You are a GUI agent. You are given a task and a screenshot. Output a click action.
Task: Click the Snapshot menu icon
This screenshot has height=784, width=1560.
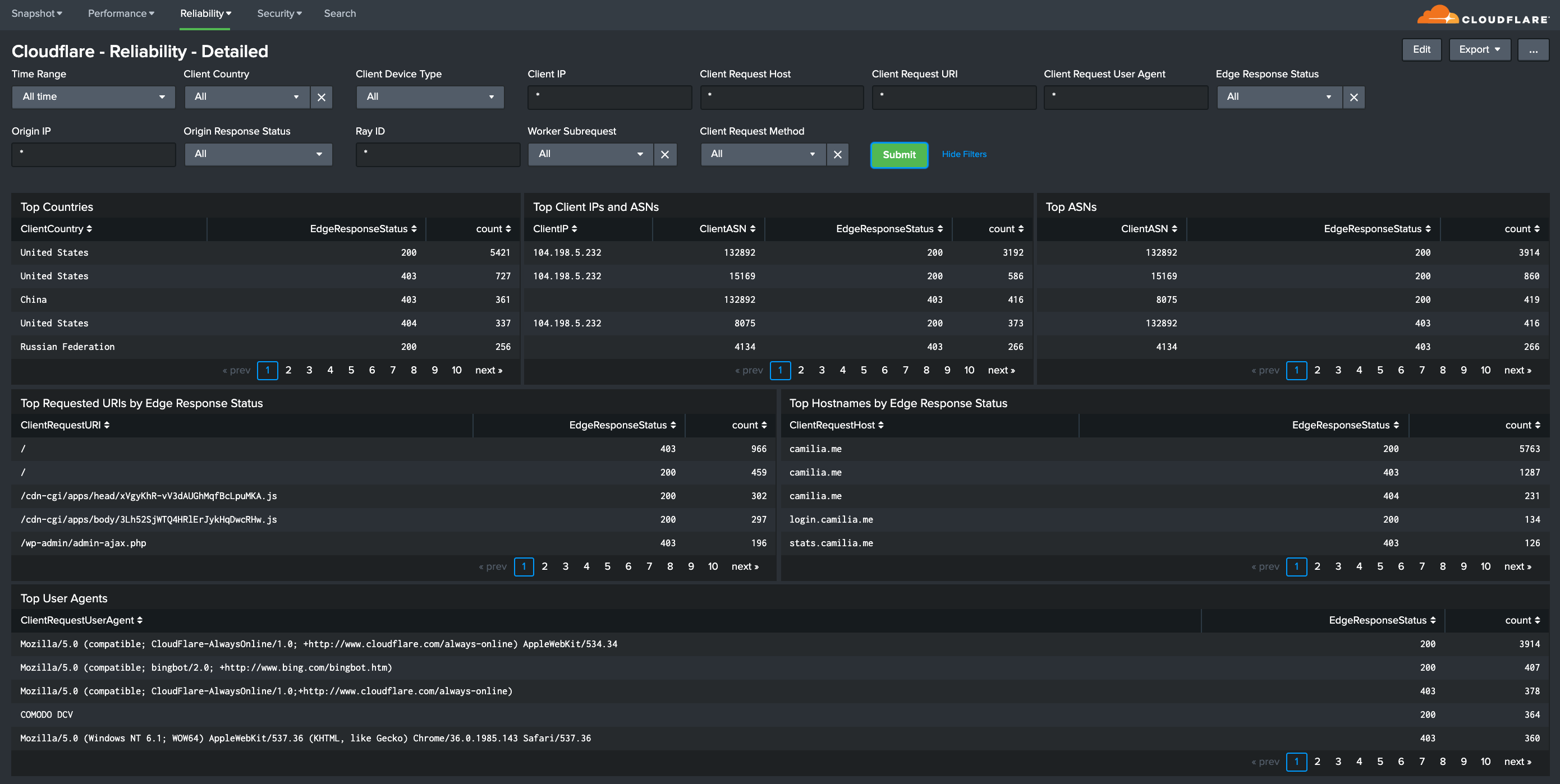(36, 13)
